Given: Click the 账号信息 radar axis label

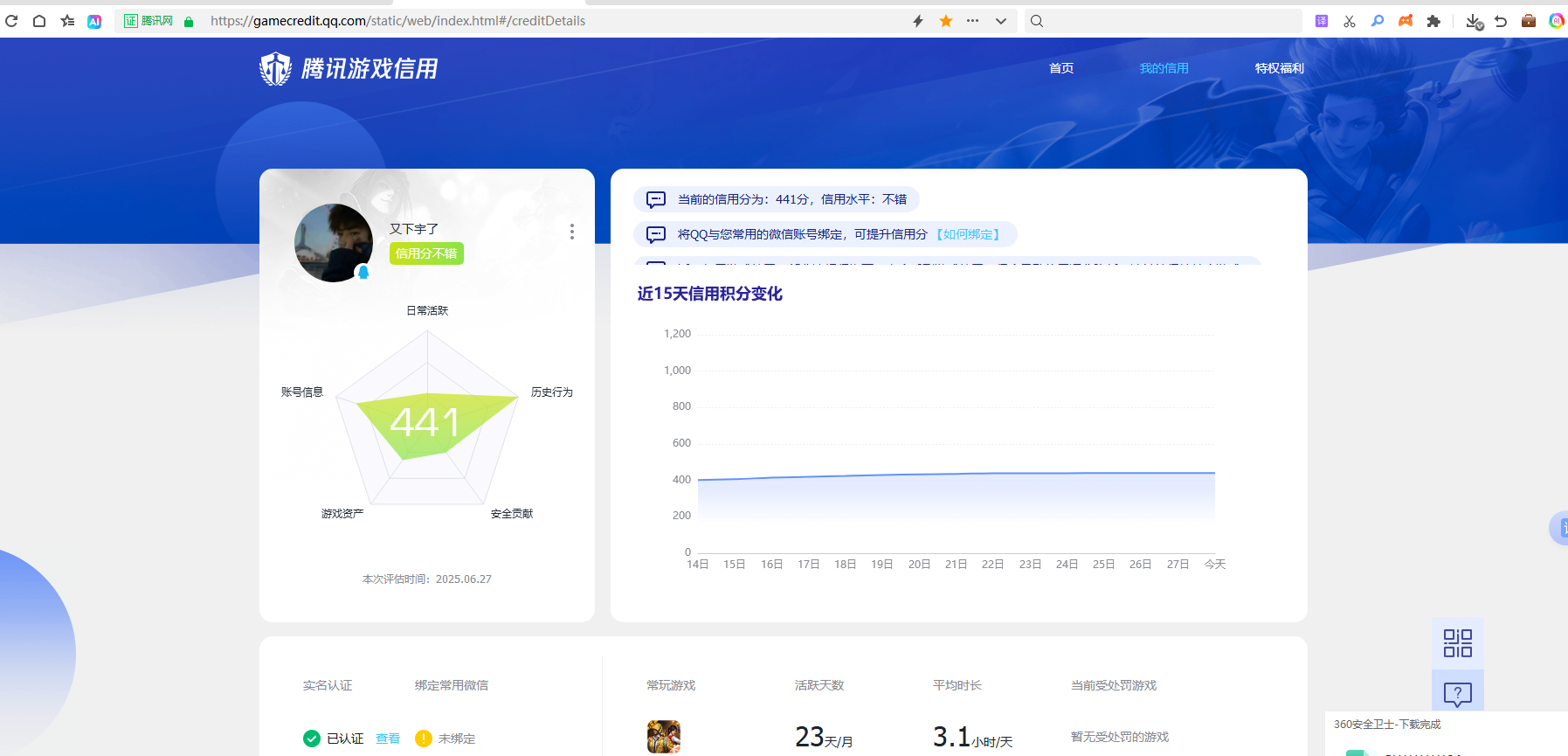Looking at the screenshot, I should (x=302, y=392).
